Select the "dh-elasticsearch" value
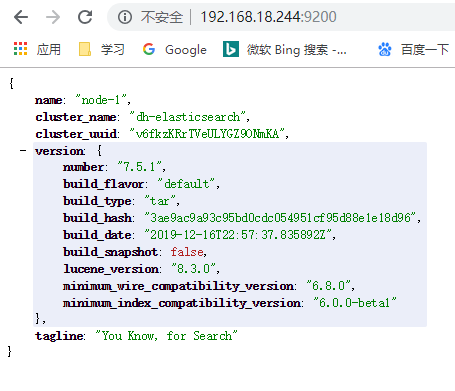 187,116
